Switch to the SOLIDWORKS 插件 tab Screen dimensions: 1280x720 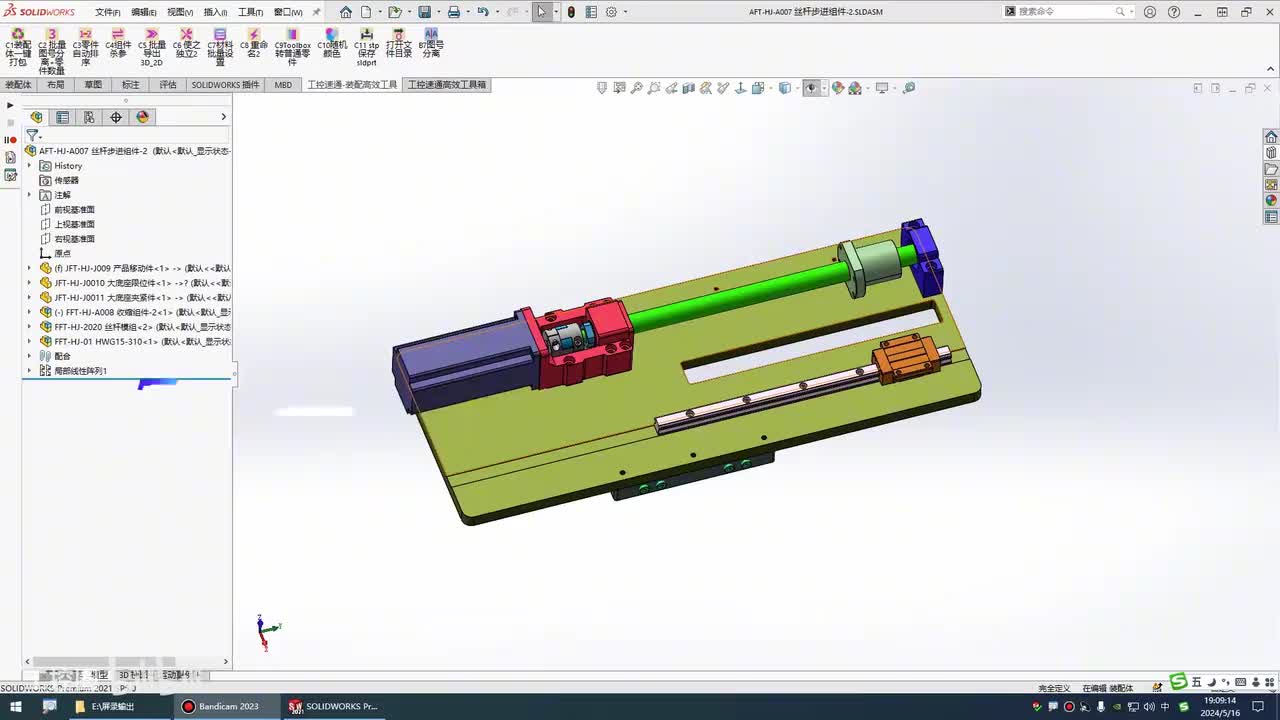(225, 85)
